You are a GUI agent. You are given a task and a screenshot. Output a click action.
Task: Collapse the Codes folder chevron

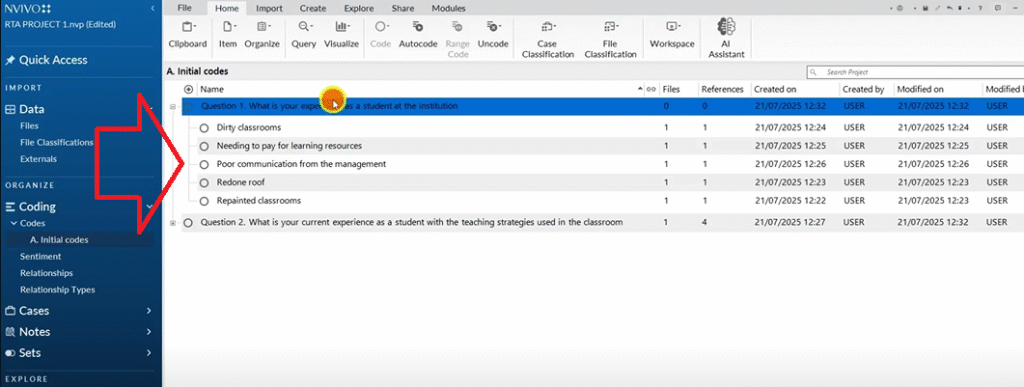pyautogui.click(x=13, y=224)
